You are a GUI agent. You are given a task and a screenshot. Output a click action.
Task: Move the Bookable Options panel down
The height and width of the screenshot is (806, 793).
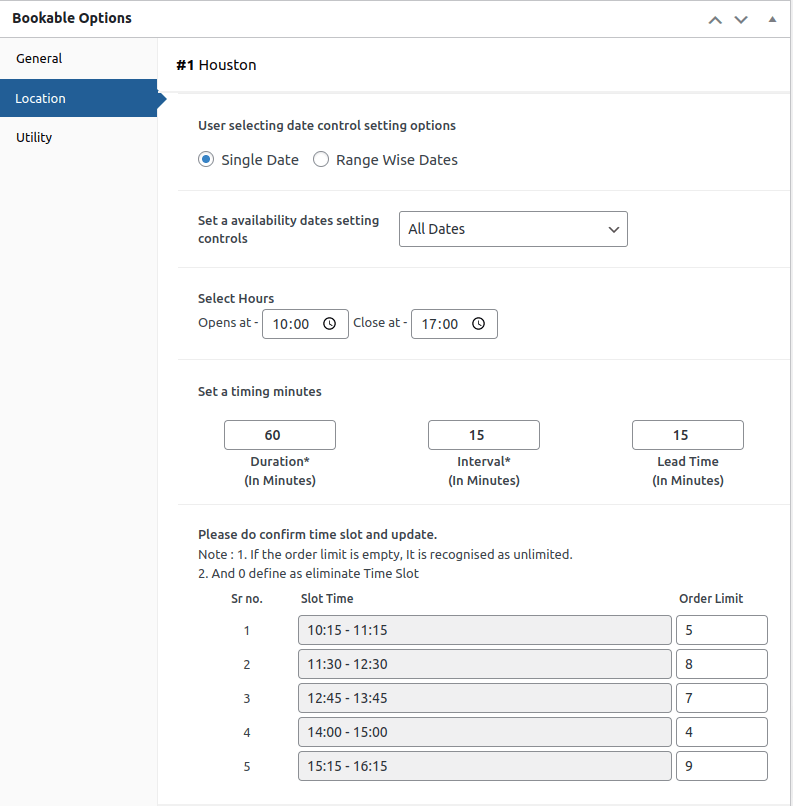[x=740, y=19]
